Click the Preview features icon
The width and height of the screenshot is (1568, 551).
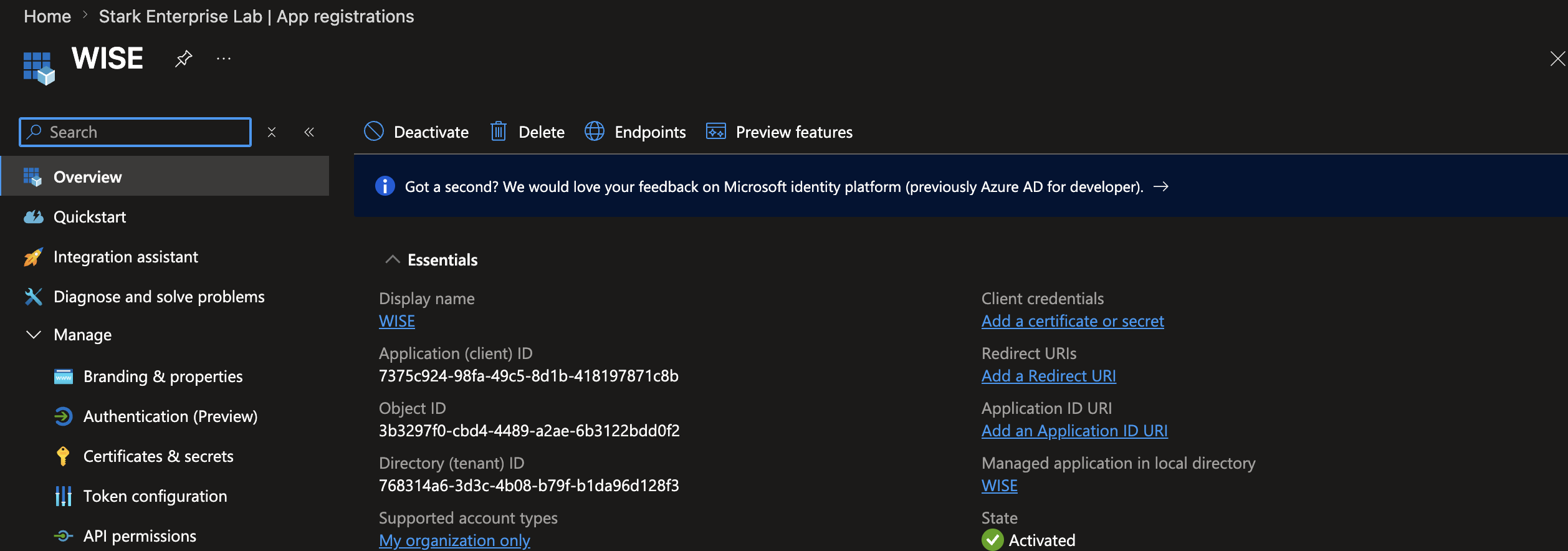716,131
